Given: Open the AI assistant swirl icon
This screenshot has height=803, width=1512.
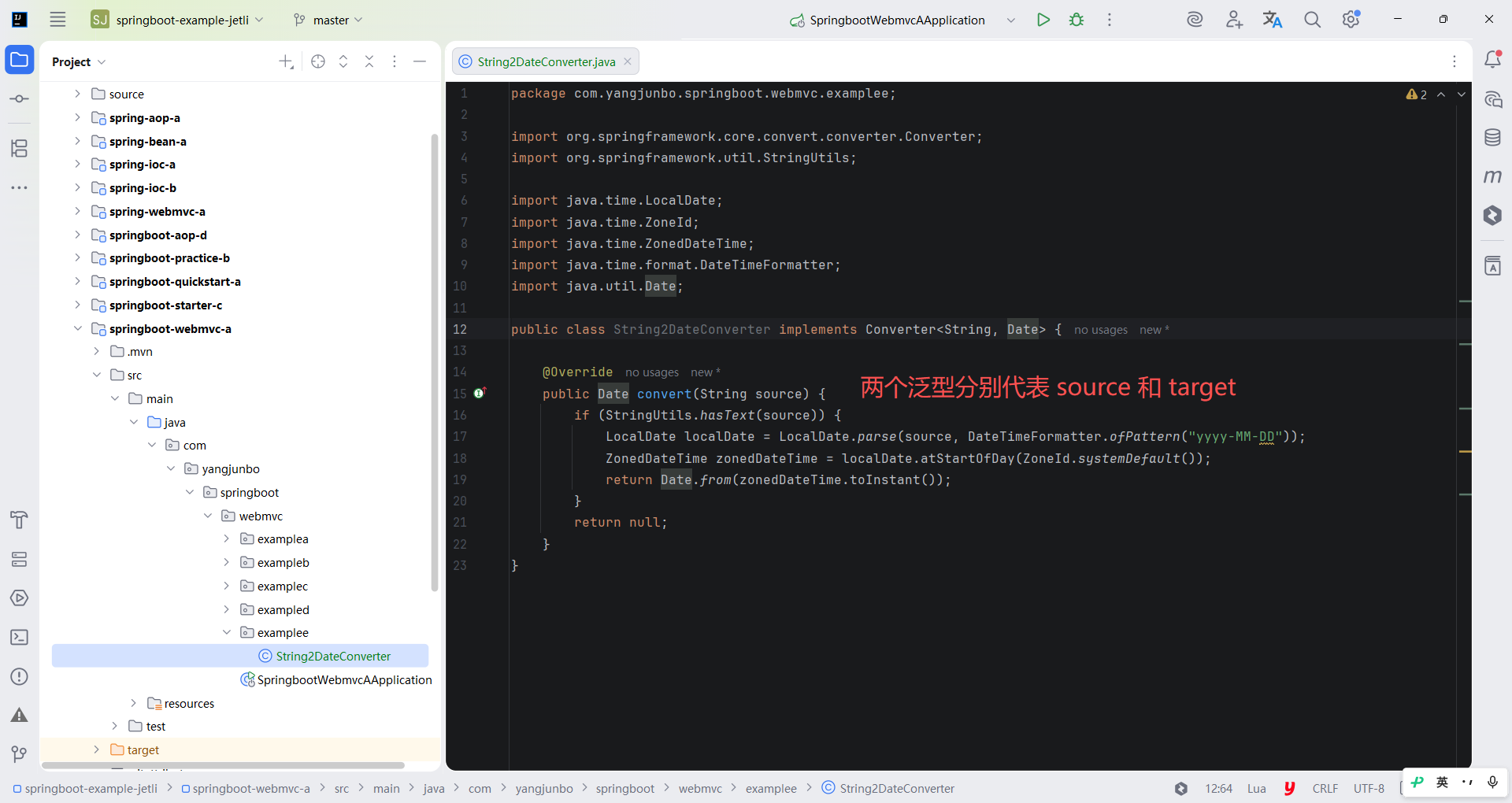Looking at the screenshot, I should pyautogui.click(x=1195, y=20).
